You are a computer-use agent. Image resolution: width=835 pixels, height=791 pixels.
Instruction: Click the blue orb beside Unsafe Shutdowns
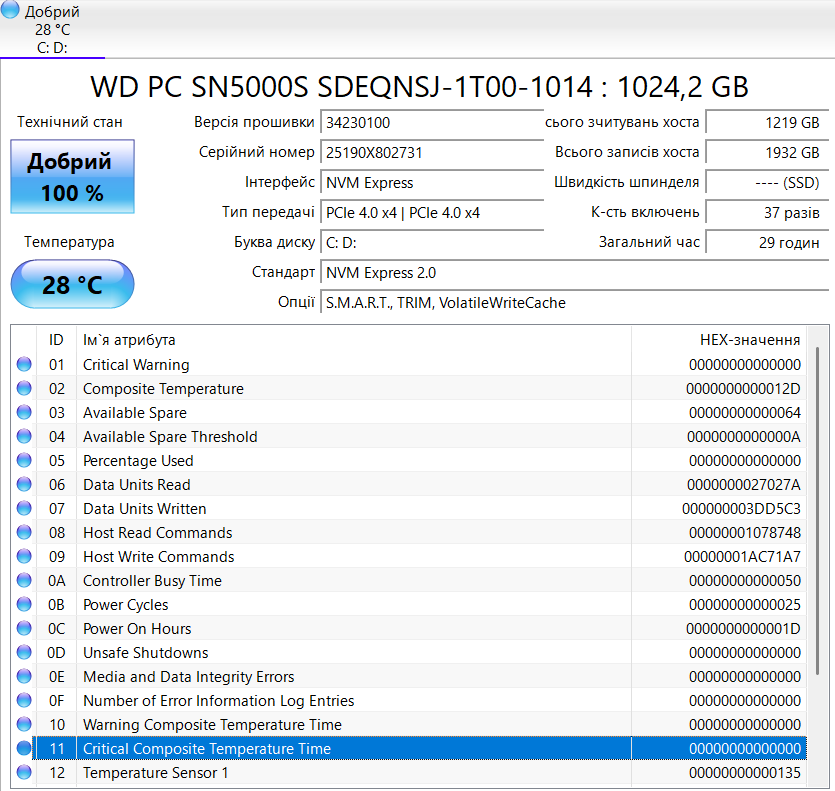(24, 653)
